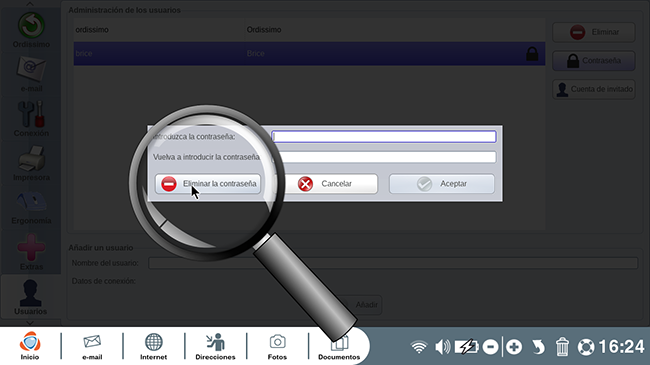Open e-mail app from taskbar

92,346
